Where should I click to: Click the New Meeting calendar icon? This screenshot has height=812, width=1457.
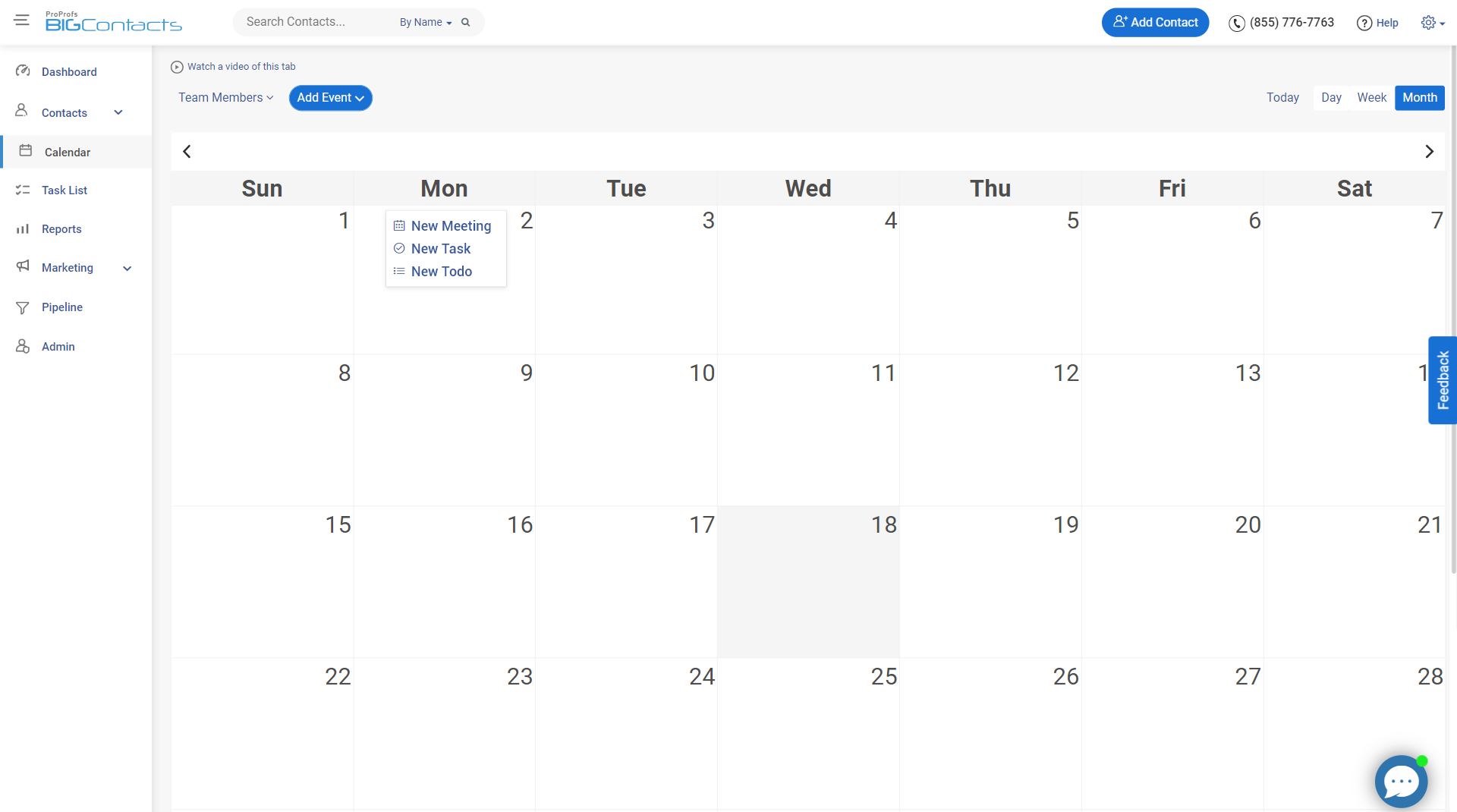coord(399,226)
